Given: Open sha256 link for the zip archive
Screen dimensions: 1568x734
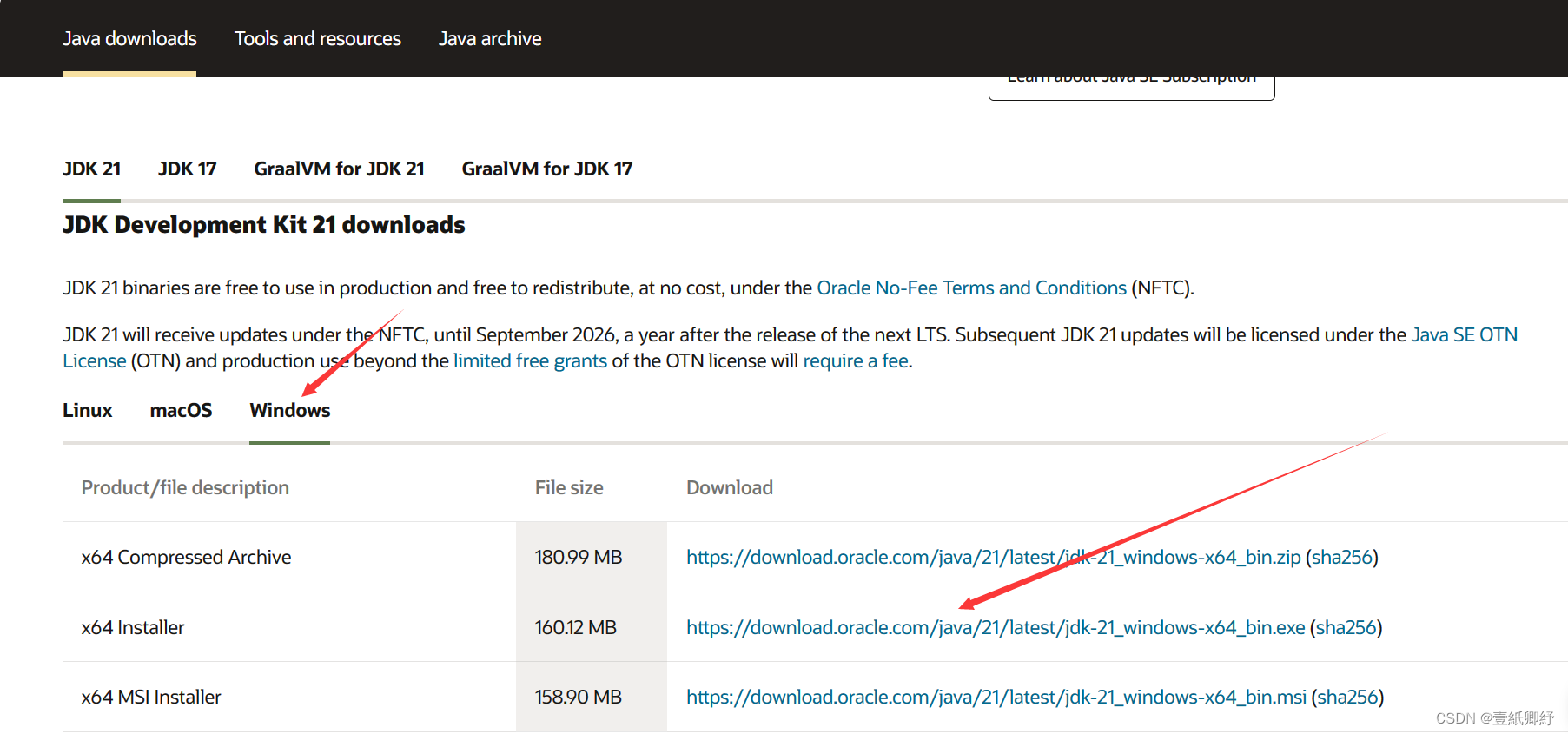Looking at the screenshot, I should tap(1342, 557).
